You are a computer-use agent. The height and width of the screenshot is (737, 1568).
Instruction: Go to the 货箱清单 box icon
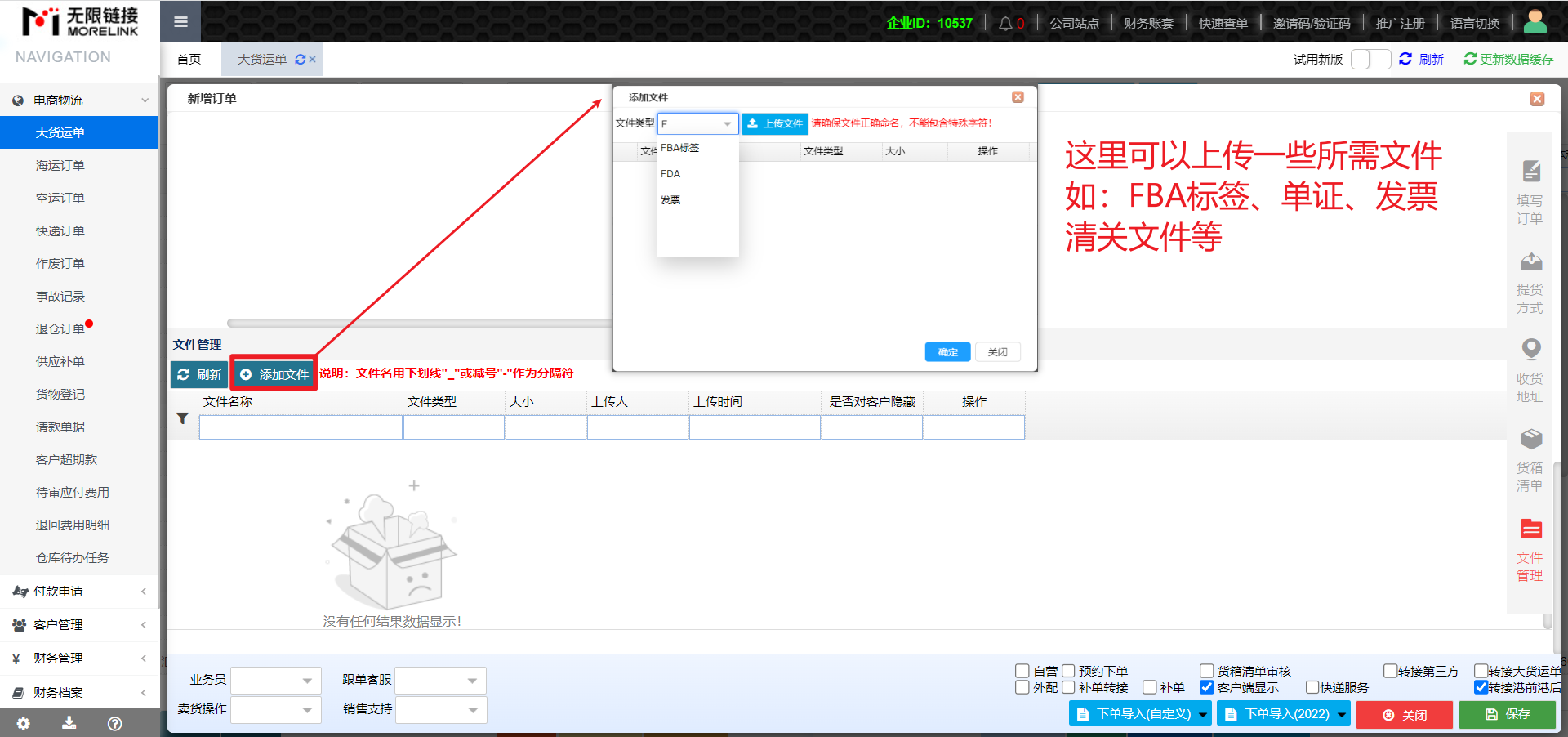(x=1530, y=439)
